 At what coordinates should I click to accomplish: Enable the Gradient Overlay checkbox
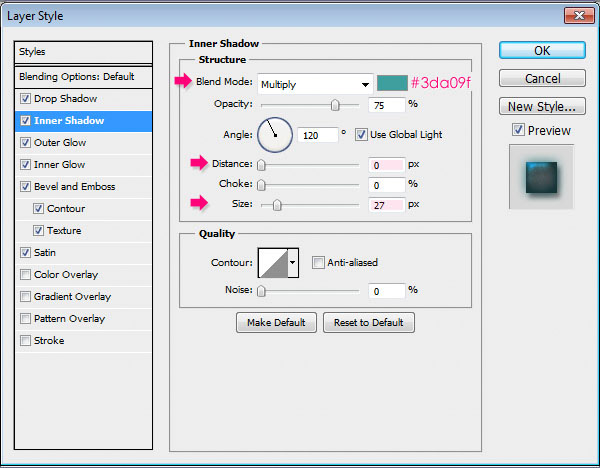point(25,297)
